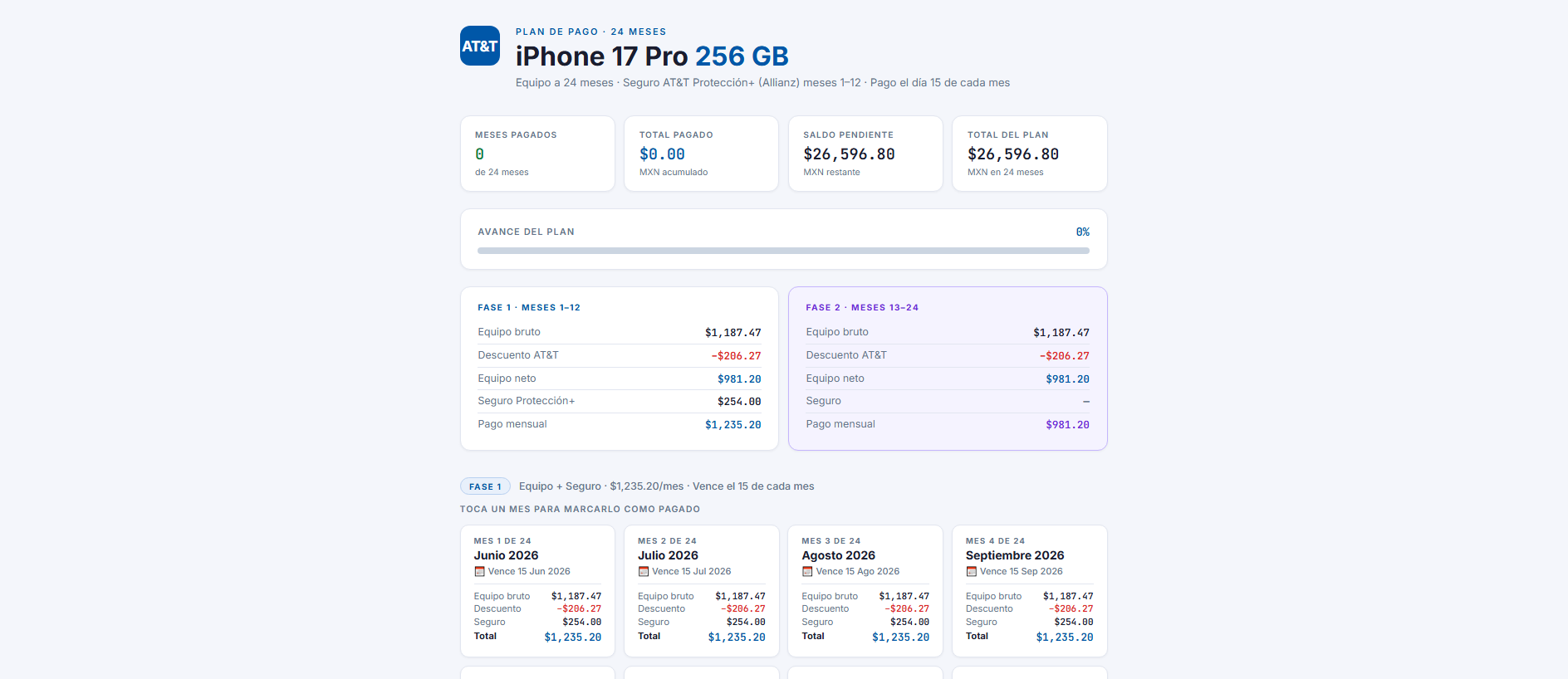Select the Seguro $254.00 amount in the Junio 2026 card
Image resolution: width=1568 pixels, height=679 pixels.
pyautogui.click(x=582, y=623)
